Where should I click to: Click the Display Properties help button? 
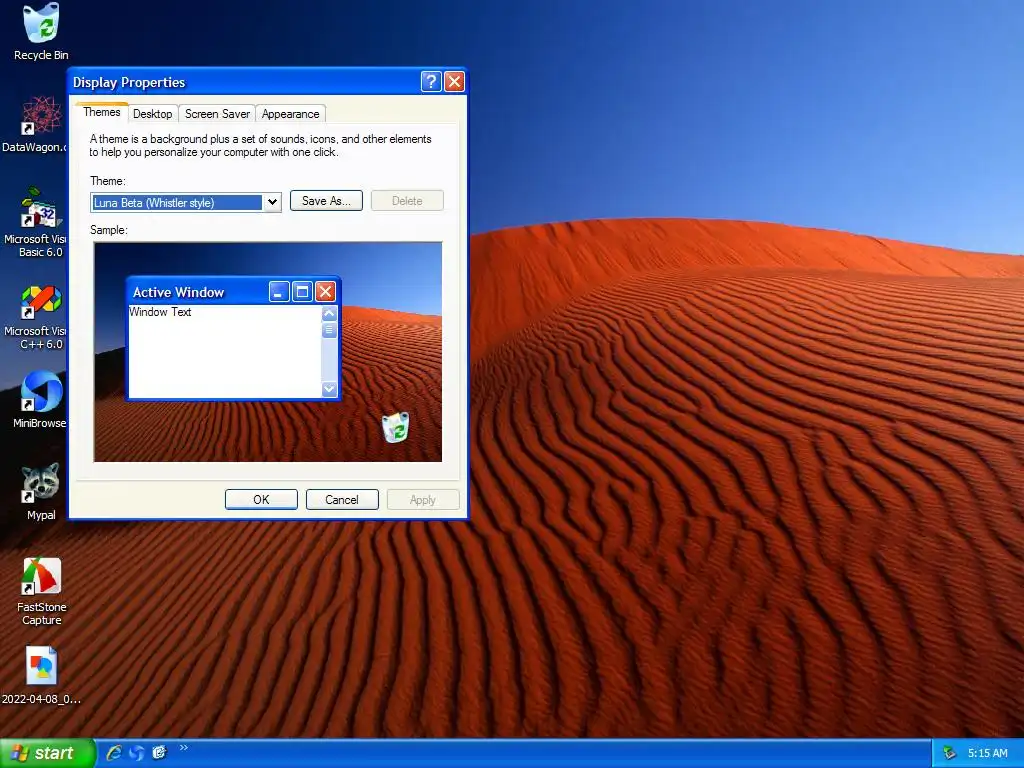[x=431, y=82]
